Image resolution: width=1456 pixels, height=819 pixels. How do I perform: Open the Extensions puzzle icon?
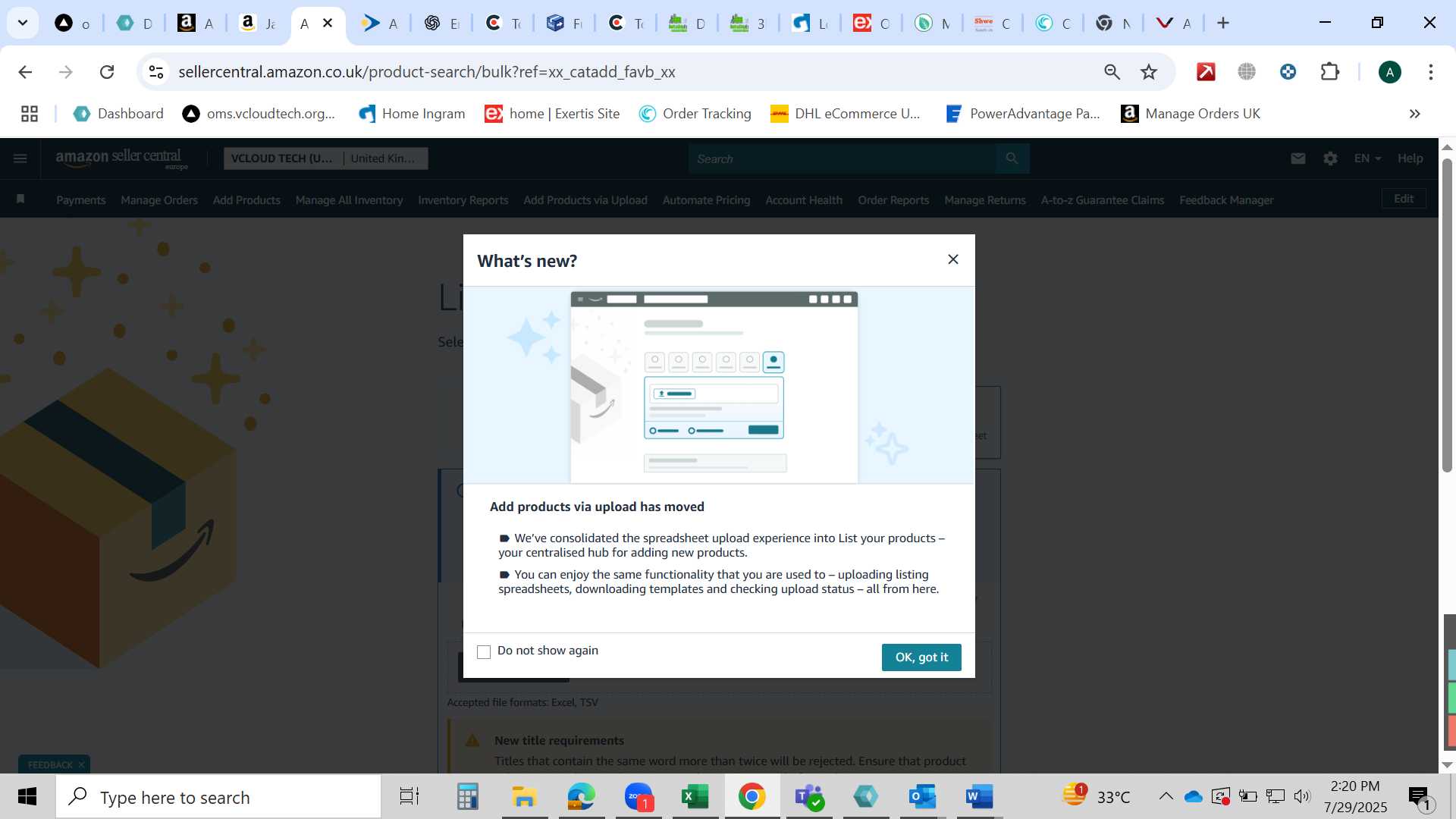(1329, 72)
